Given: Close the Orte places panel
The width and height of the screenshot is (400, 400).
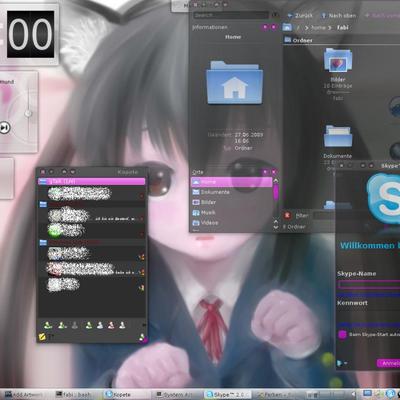Looking at the screenshot, I should tap(274, 172).
